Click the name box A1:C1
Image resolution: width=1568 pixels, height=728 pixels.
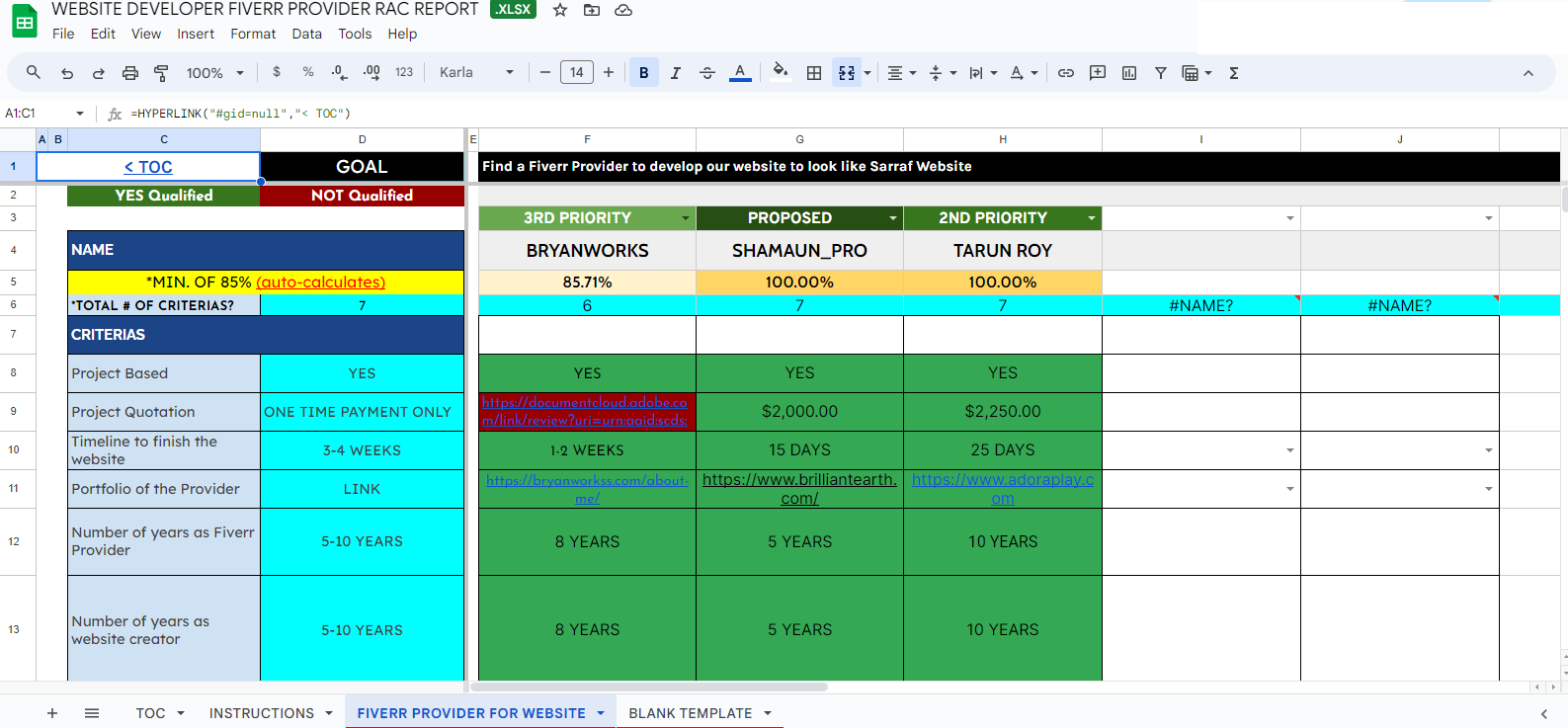44,114
